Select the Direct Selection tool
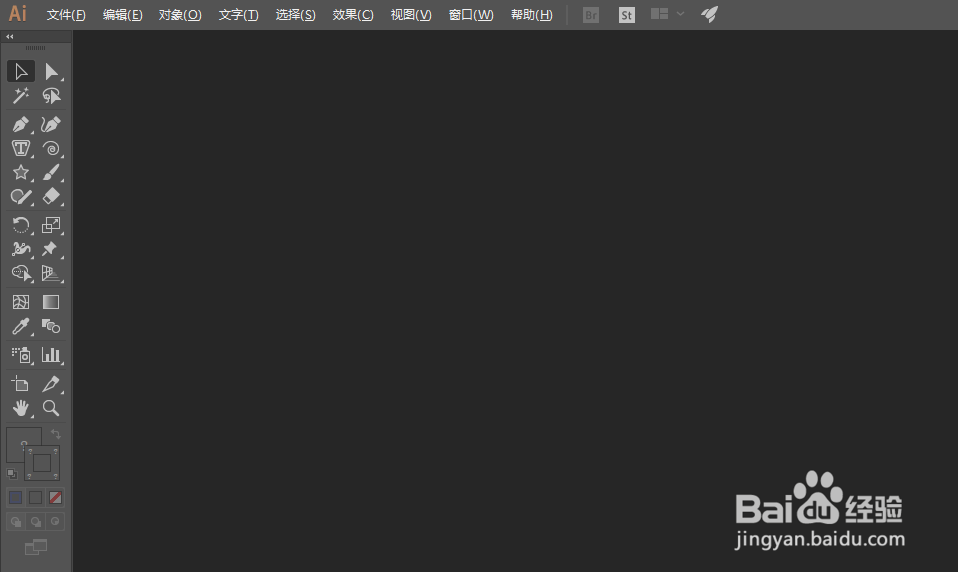Screen dimensions: 958x572 click(51, 72)
